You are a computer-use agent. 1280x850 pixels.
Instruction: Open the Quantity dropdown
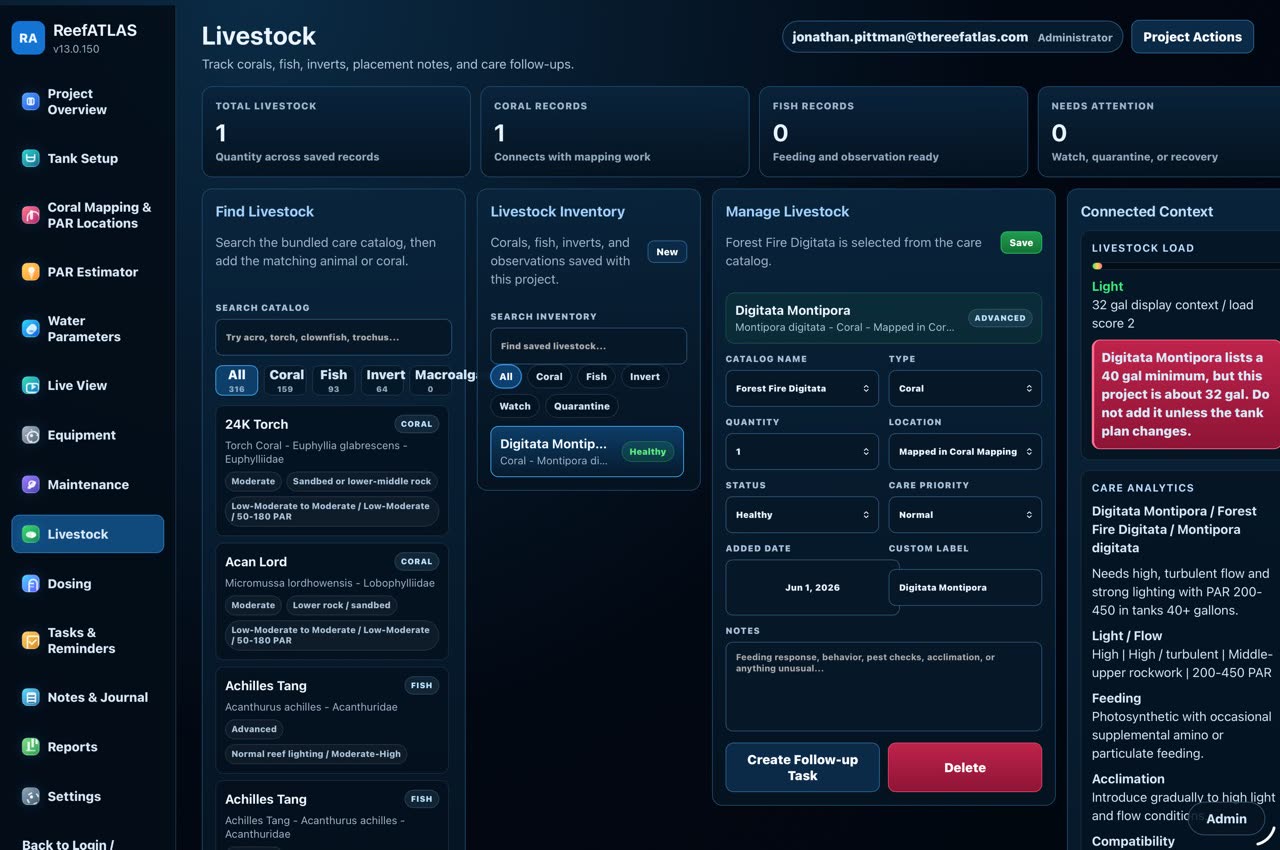(x=802, y=452)
